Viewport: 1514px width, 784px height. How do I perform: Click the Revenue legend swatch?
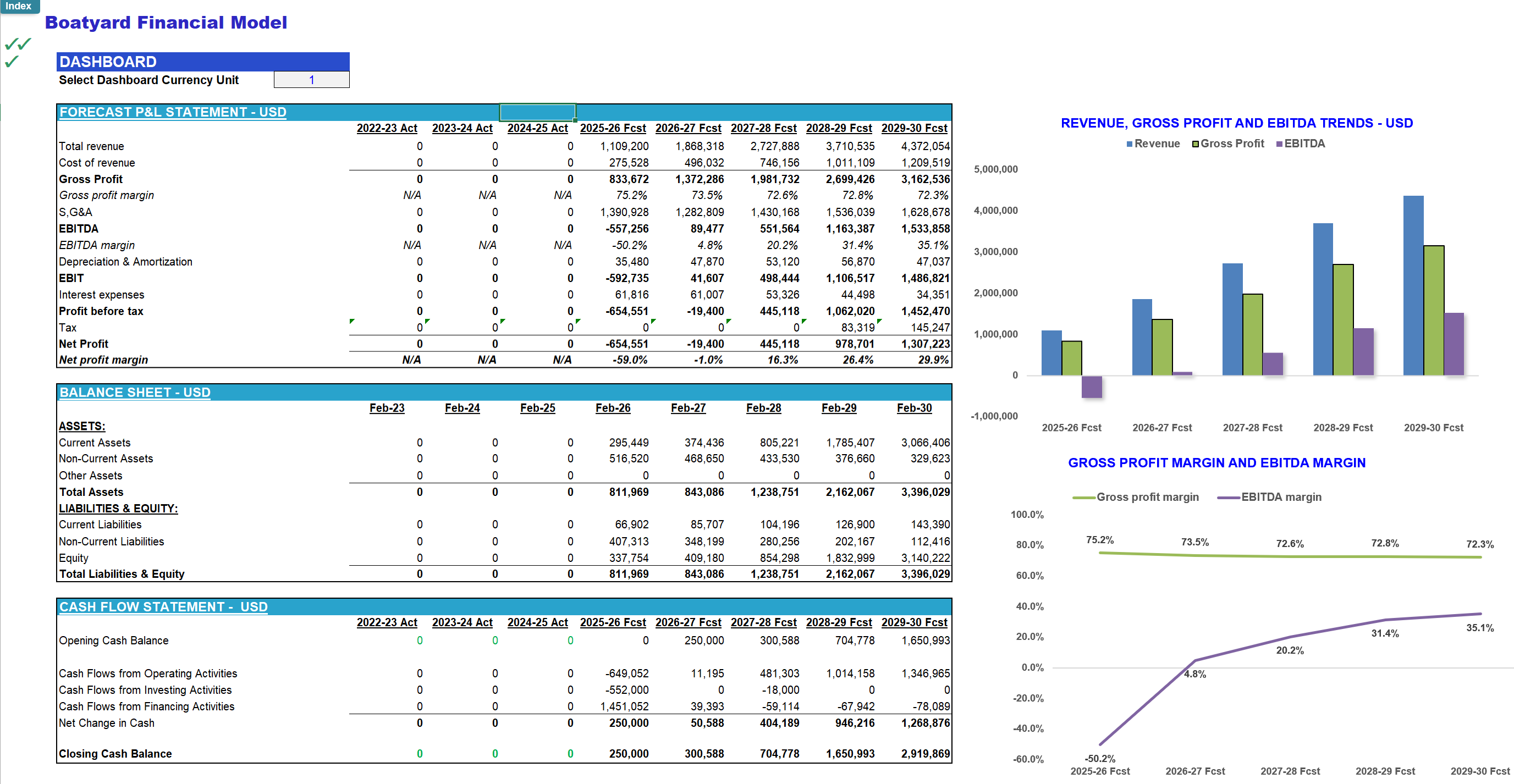click(1129, 144)
